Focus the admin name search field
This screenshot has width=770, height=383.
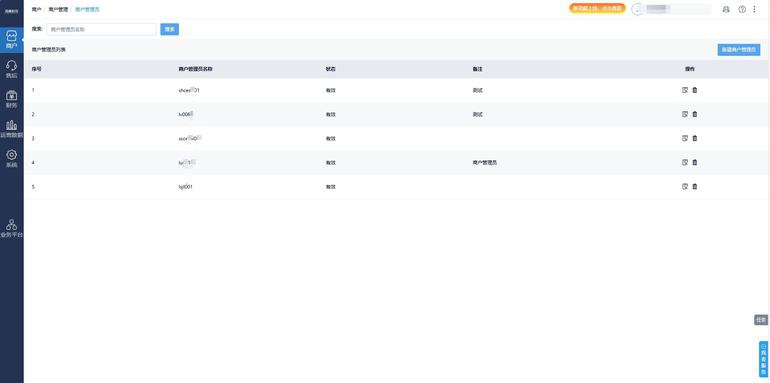(x=101, y=29)
